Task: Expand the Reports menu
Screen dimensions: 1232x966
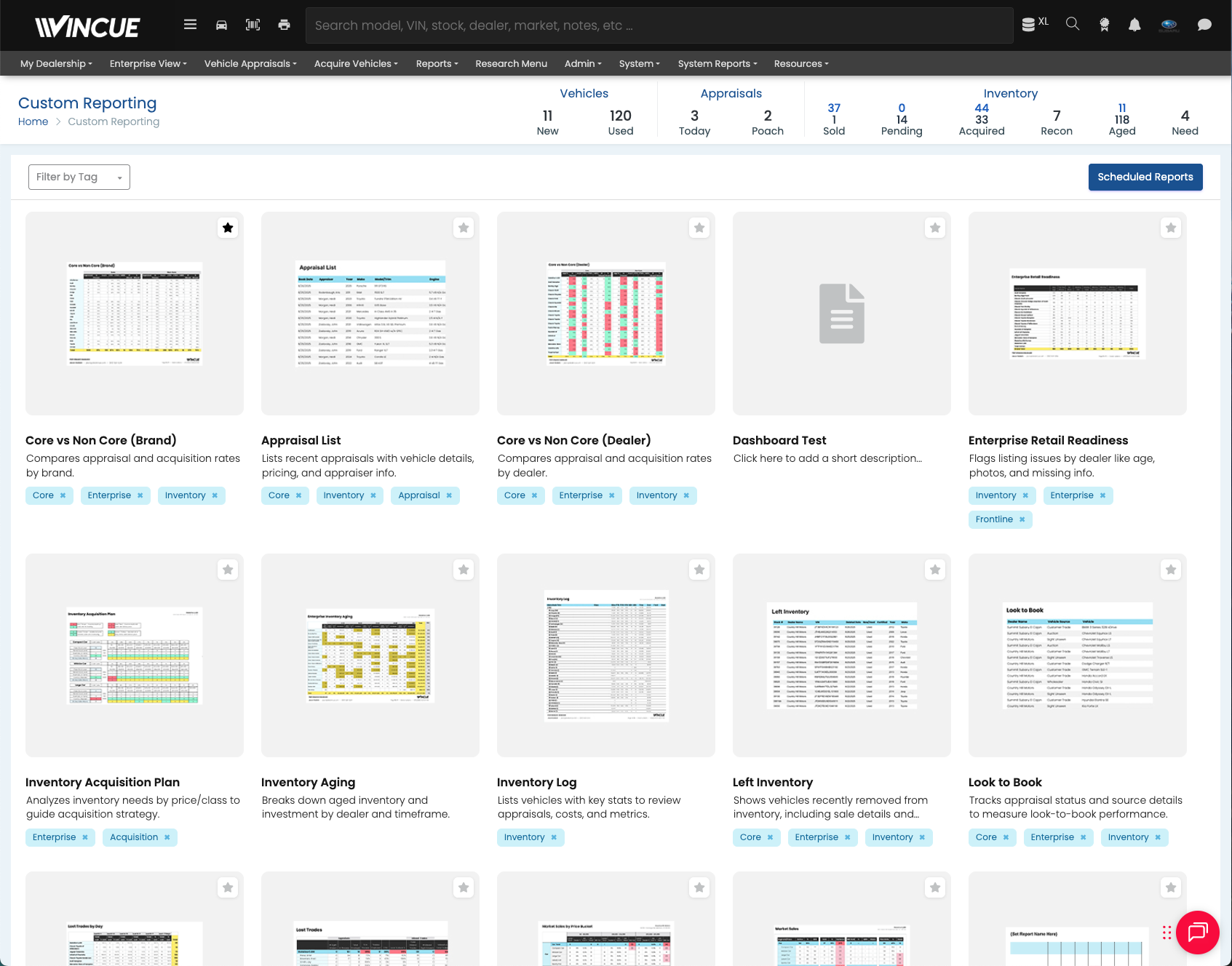Action: click(x=436, y=63)
